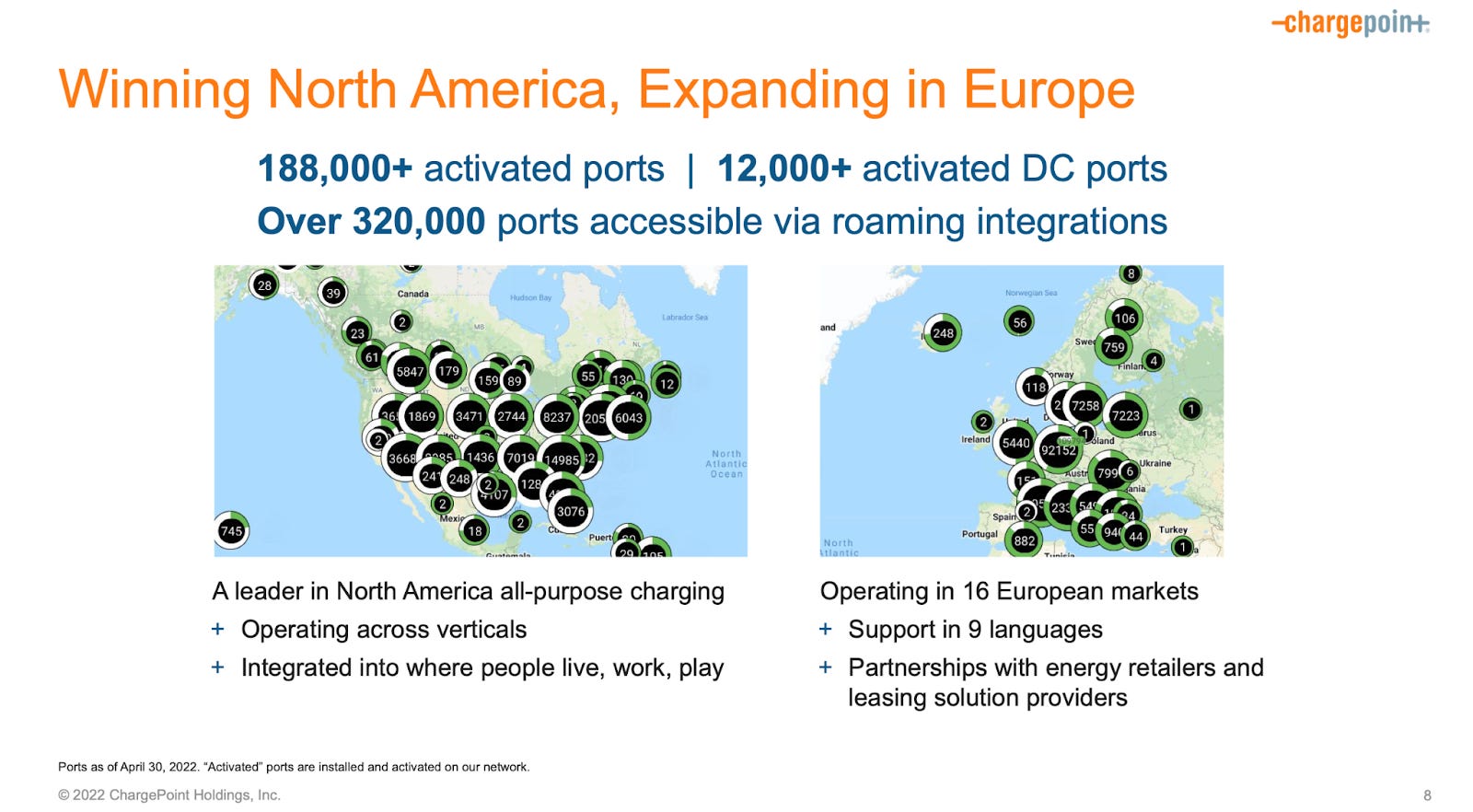This screenshot has width=1473, height=812.
Task: Select the "Turkey" map label
Action: [1173, 529]
